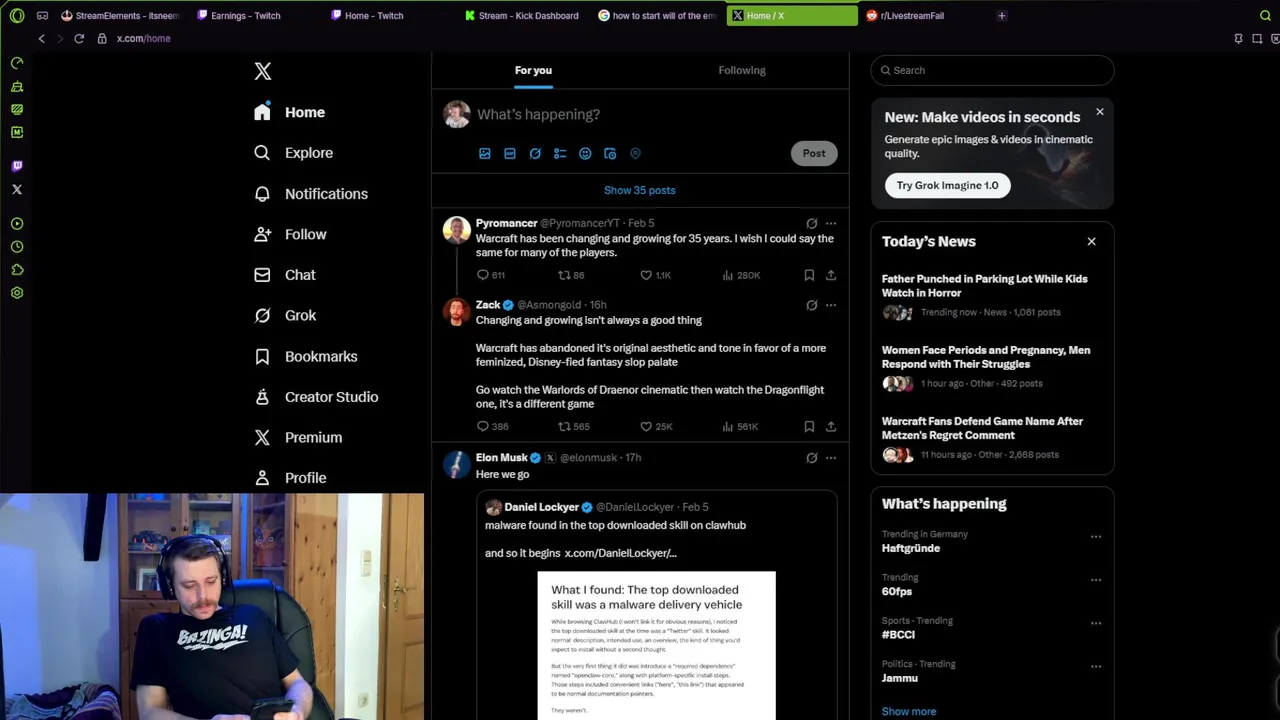Image resolution: width=1280 pixels, height=720 pixels.
Task: Bookmark the Pyromancer post
Action: 809,275
